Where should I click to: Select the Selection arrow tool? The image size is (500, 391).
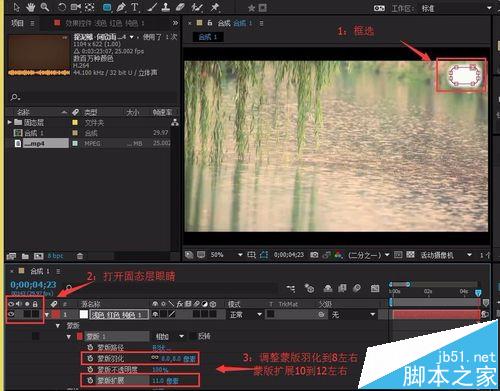click(x=17, y=7)
